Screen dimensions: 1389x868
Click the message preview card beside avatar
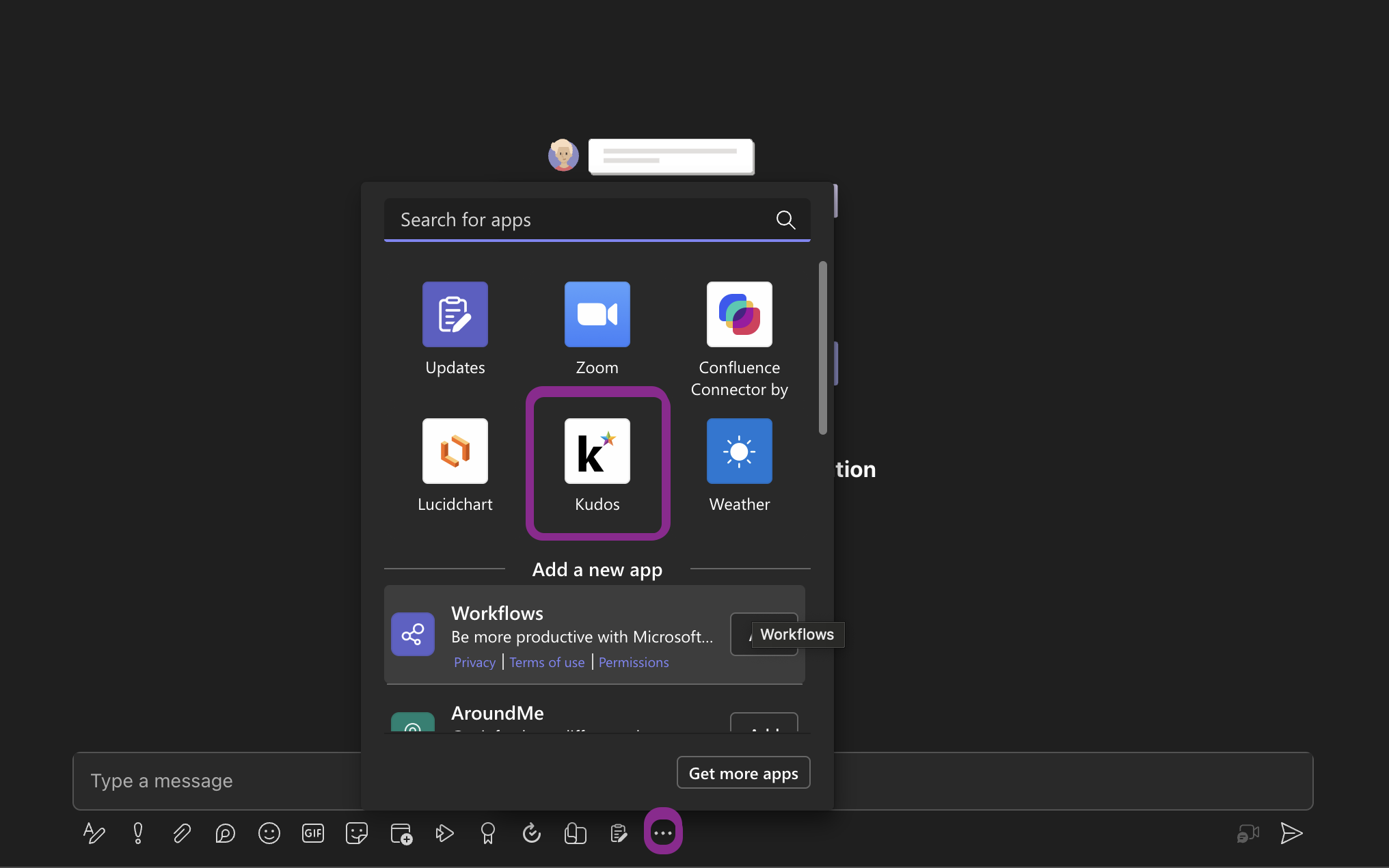click(x=671, y=157)
